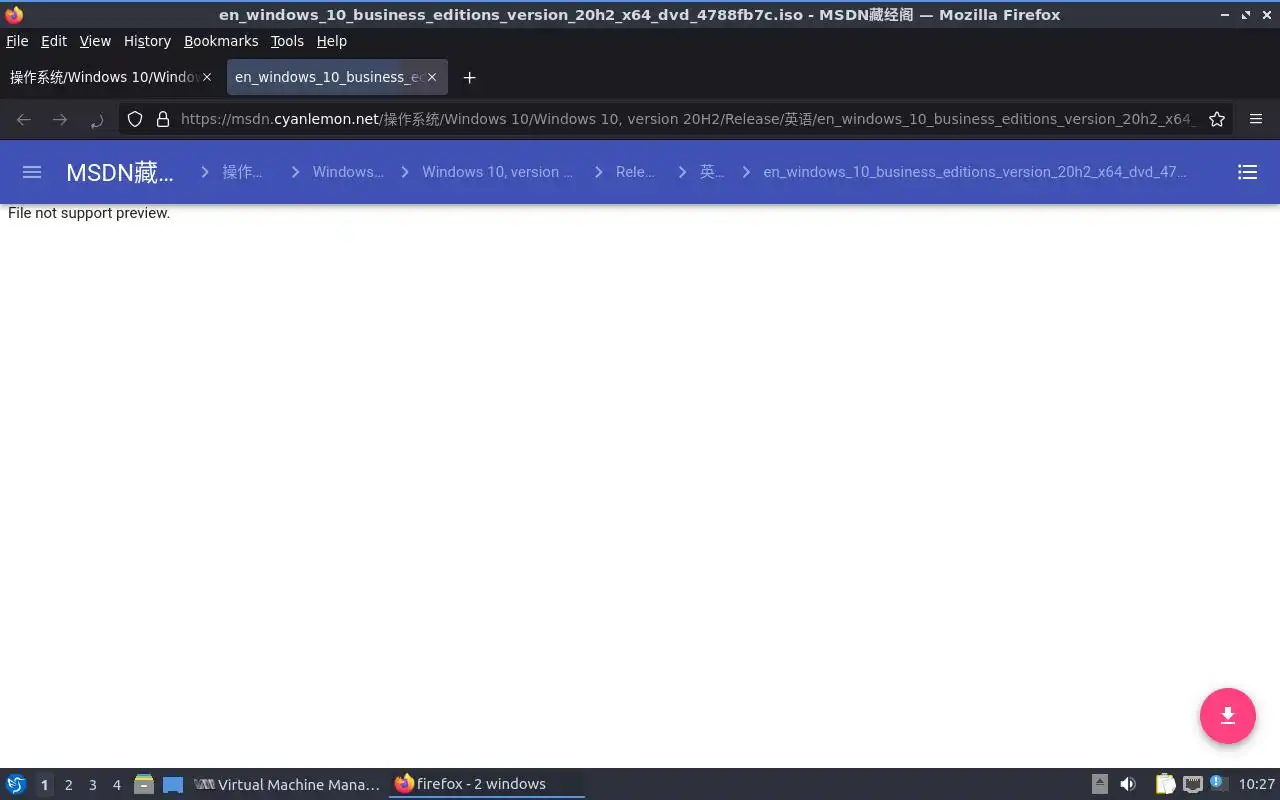Viewport: 1280px width, 800px height.
Task: Open notification tray icon
Action: click(x=1217, y=783)
